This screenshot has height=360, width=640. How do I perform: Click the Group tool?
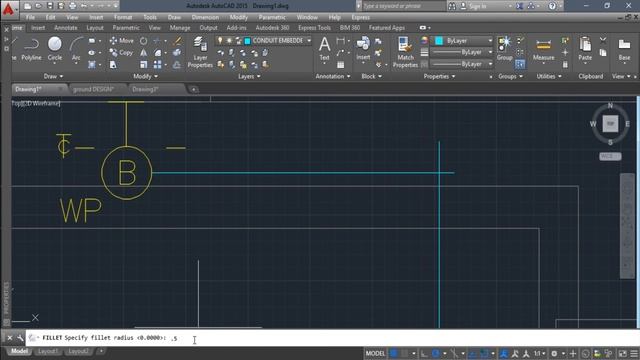point(504,48)
